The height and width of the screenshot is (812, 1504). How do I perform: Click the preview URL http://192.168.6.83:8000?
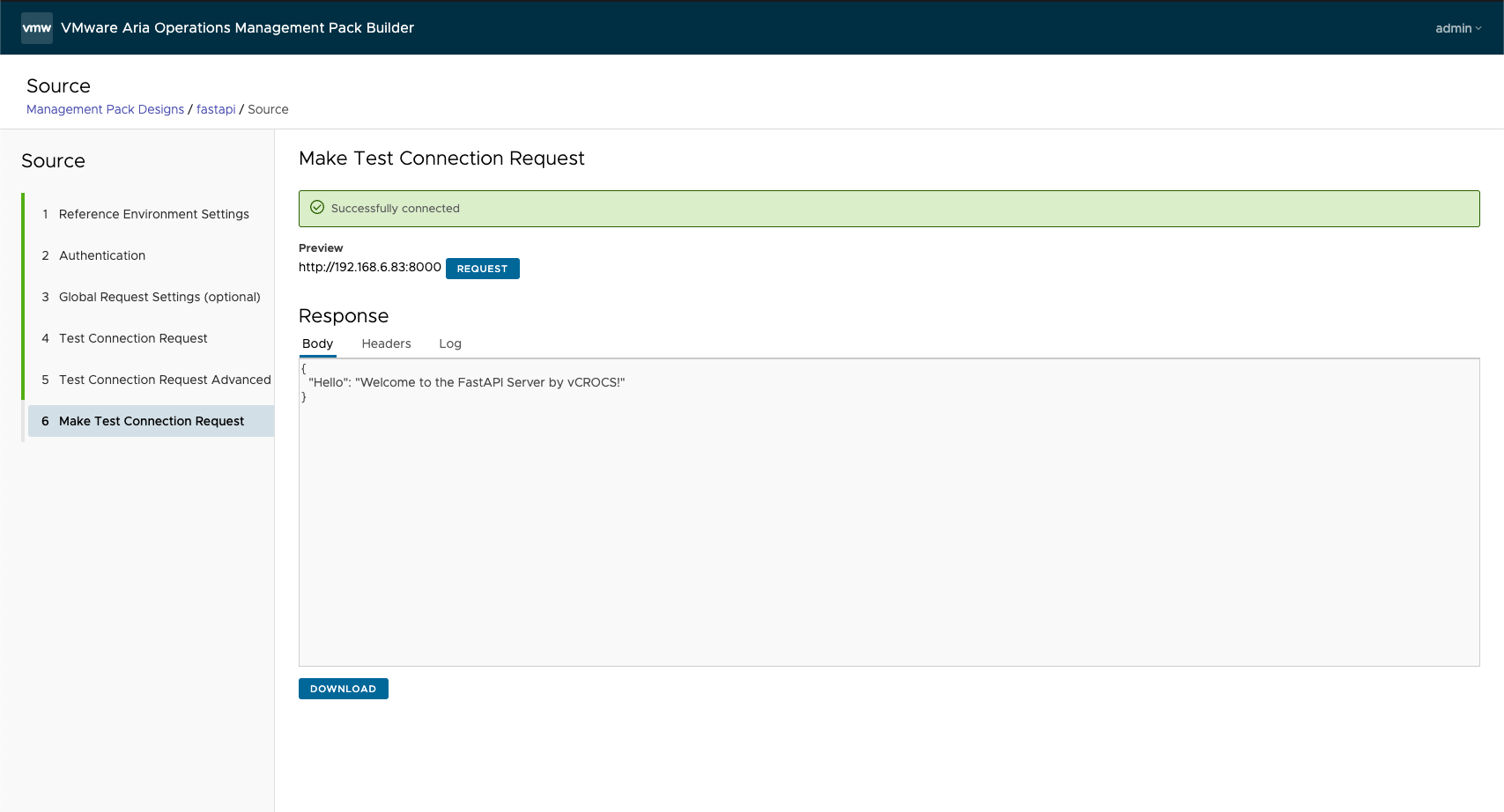click(369, 267)
